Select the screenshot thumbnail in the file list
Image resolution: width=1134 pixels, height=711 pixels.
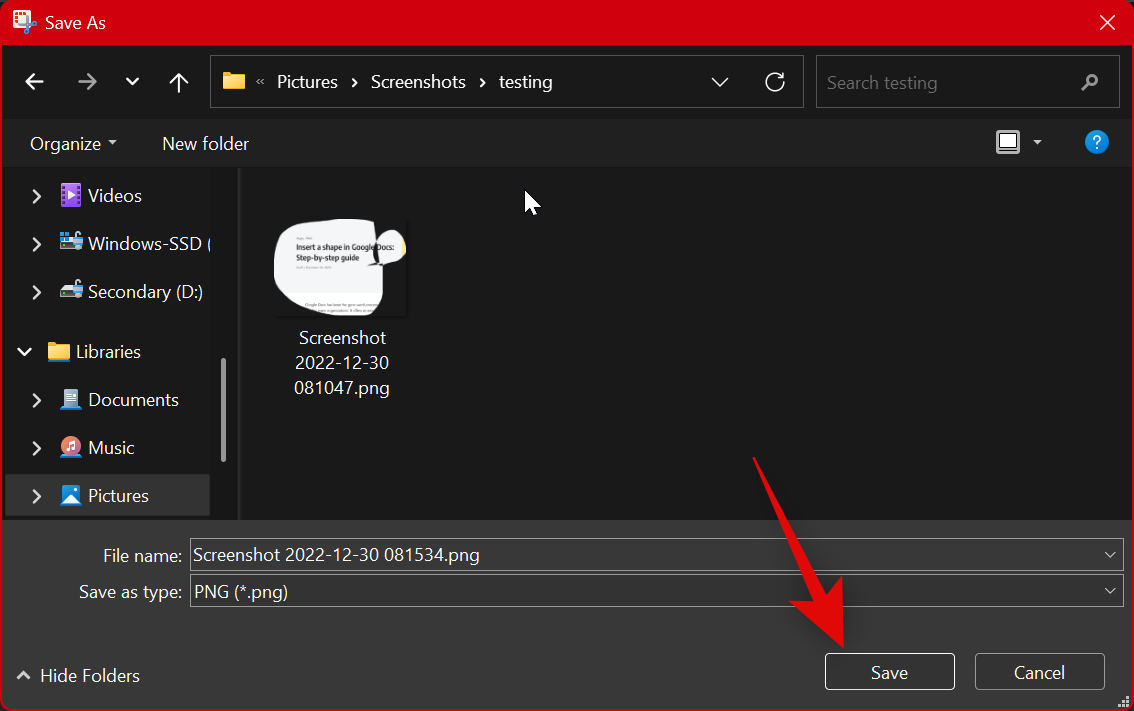click(340, 267)
